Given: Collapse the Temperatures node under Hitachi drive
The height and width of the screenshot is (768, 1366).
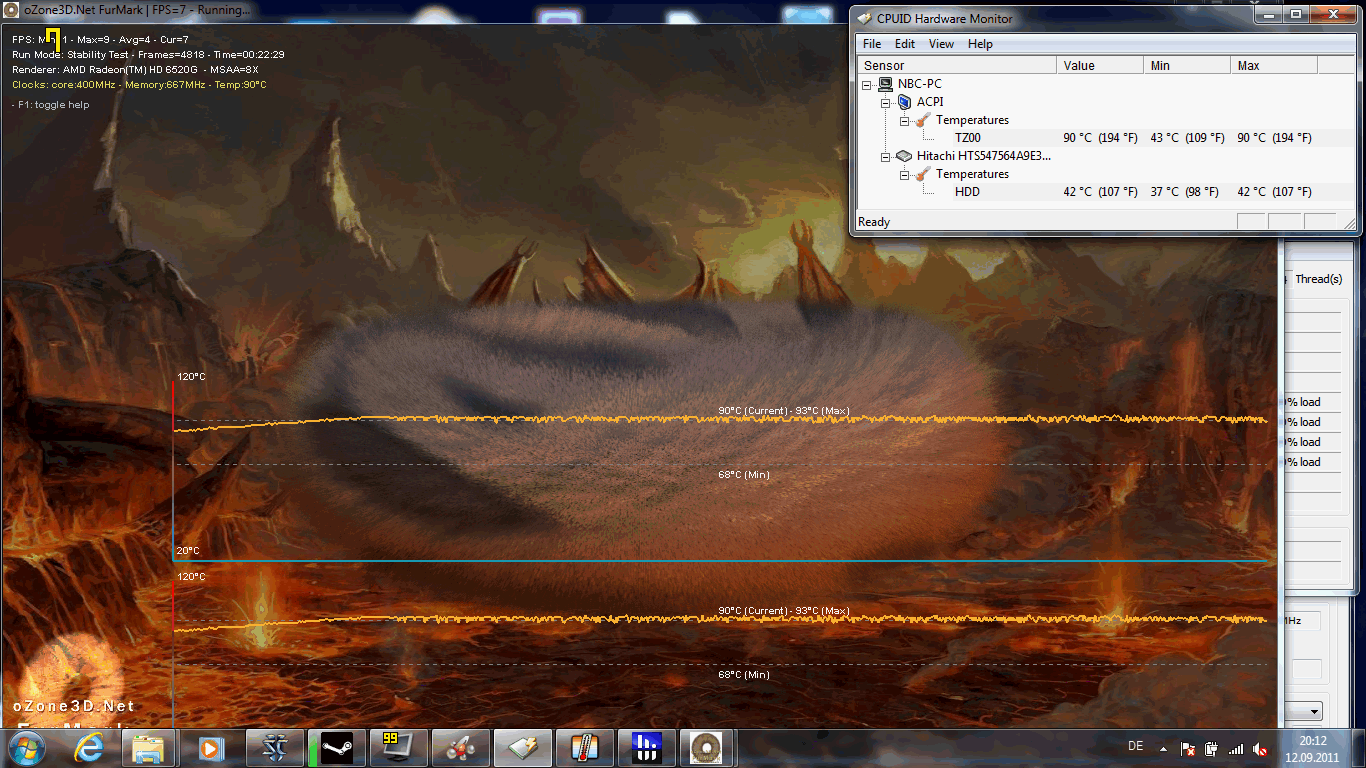Looking at the screenshot, I should (905, 174).
